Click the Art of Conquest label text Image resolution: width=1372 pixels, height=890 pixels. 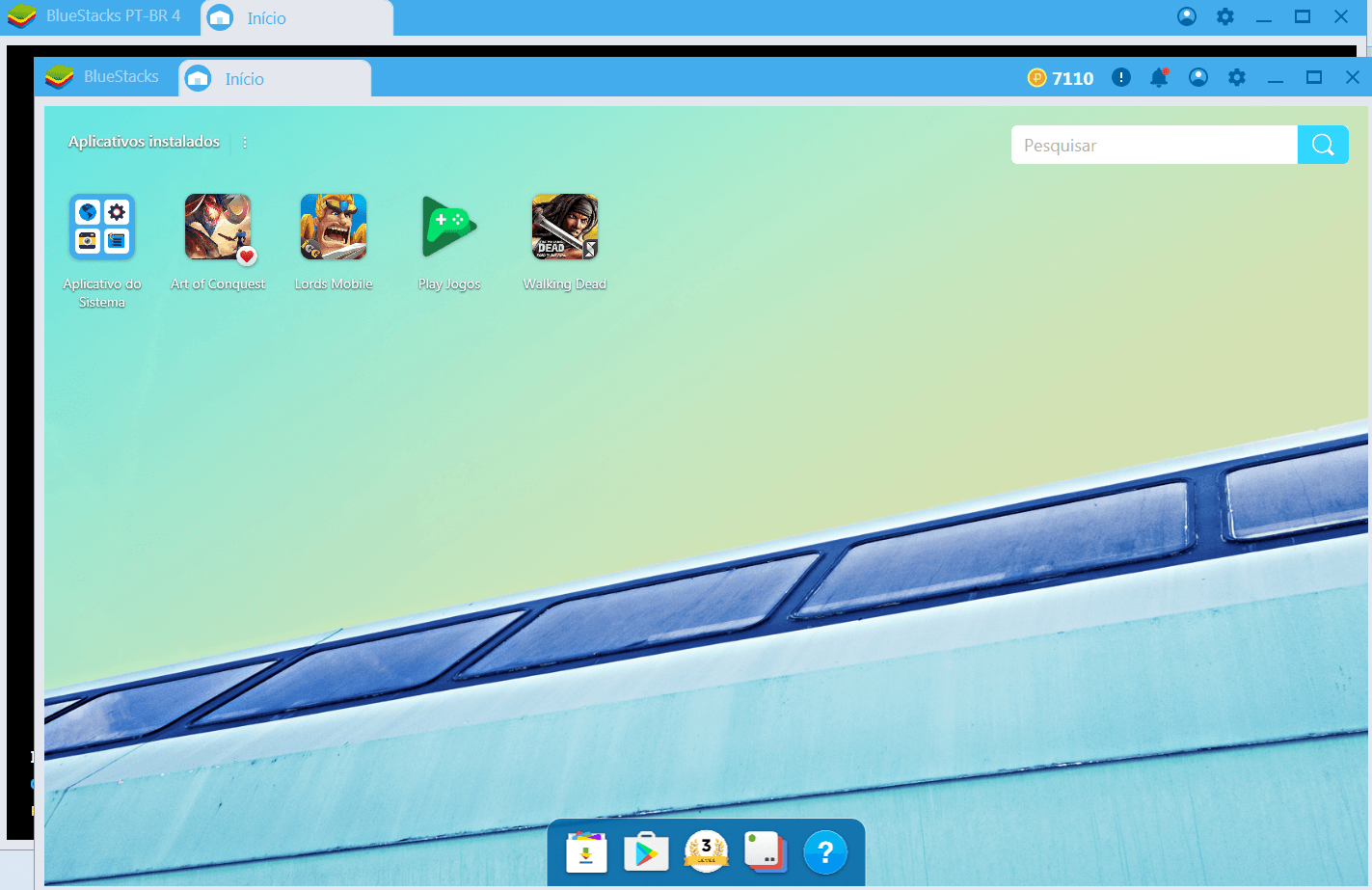pyautogui.click(x=218, y=284)
